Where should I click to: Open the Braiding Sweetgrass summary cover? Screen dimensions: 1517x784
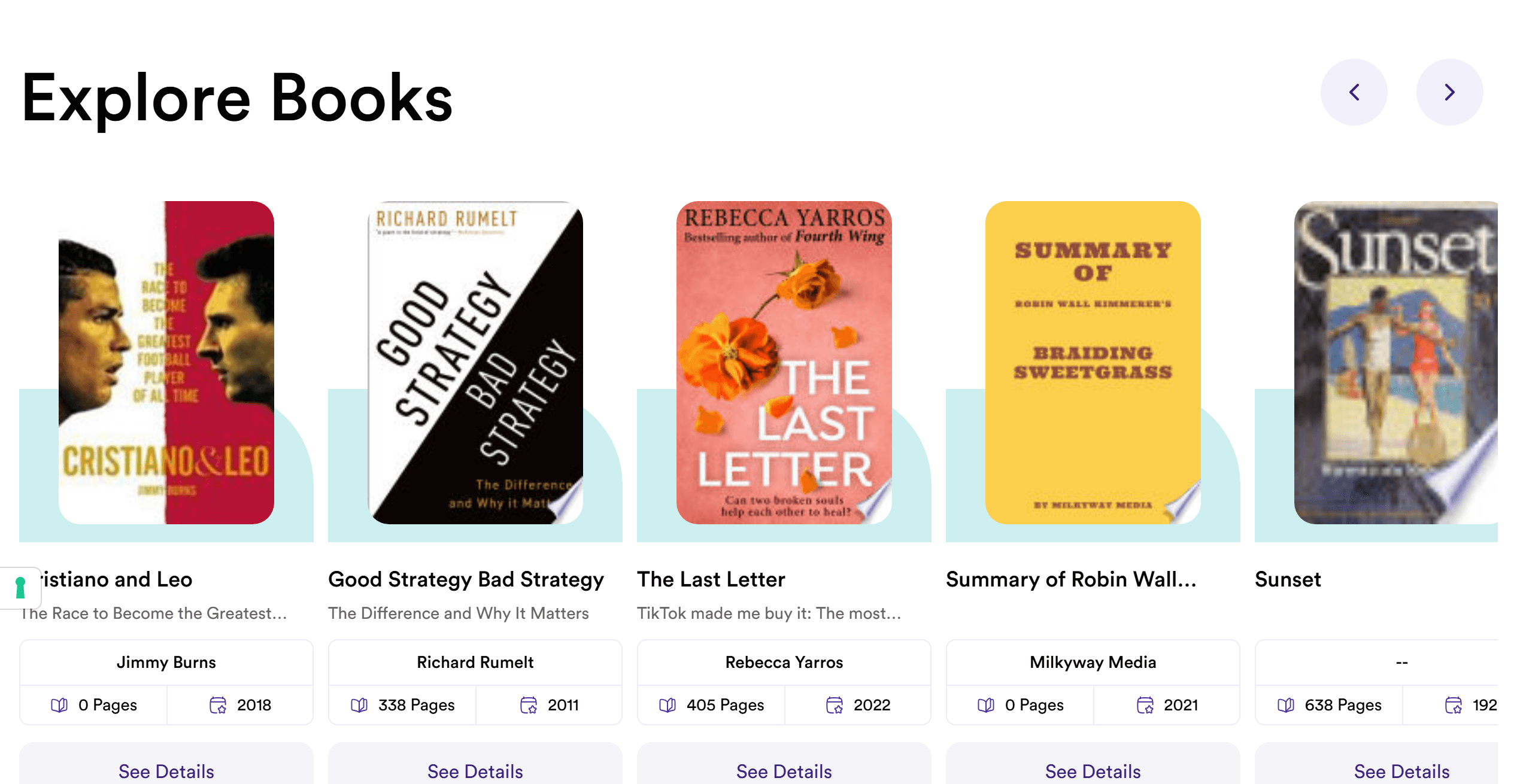tap(1093, 363)
